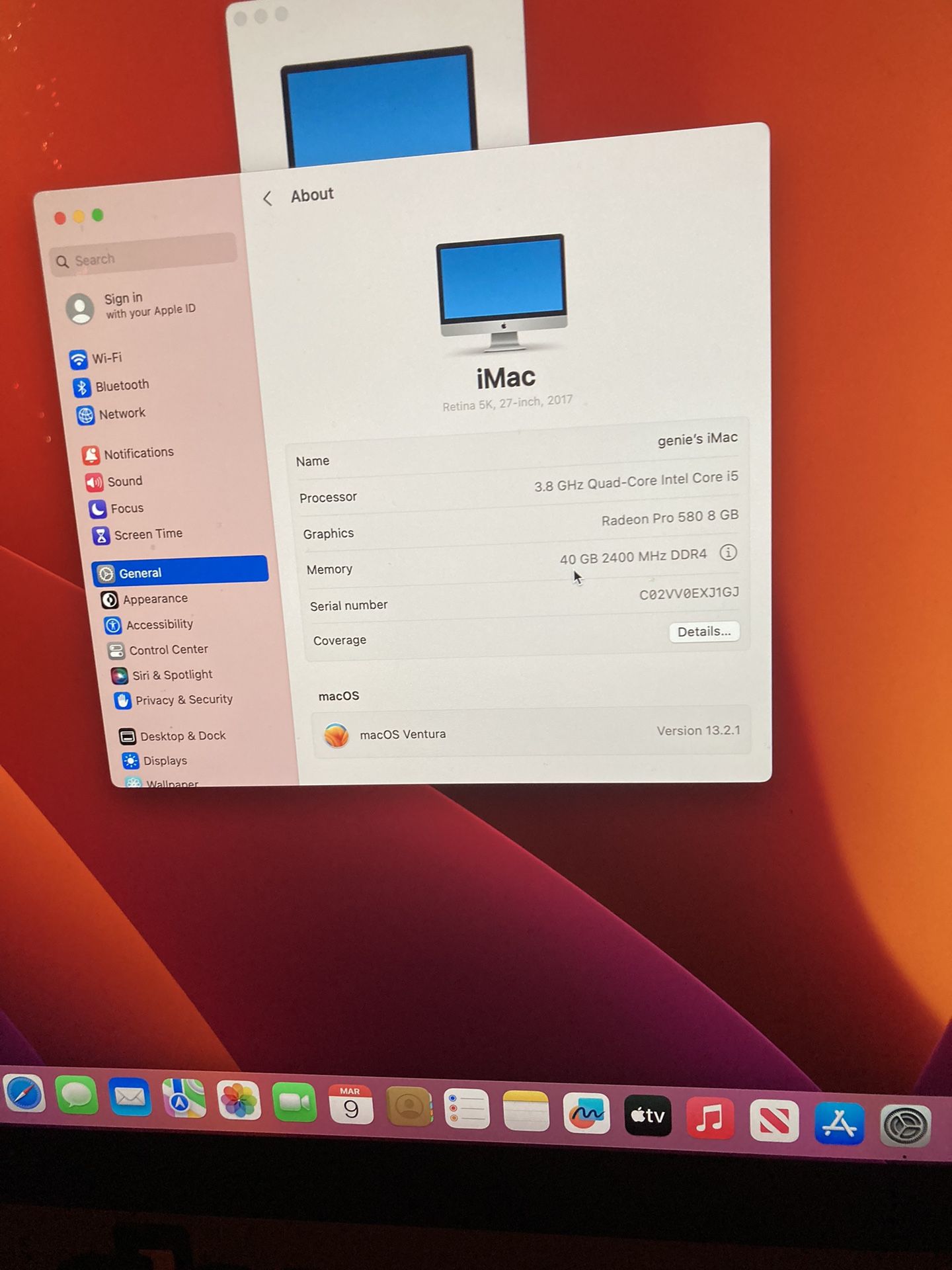Select General in the sidebar
The height and width of the screenshot is (1270, 952).
(180, 571)
